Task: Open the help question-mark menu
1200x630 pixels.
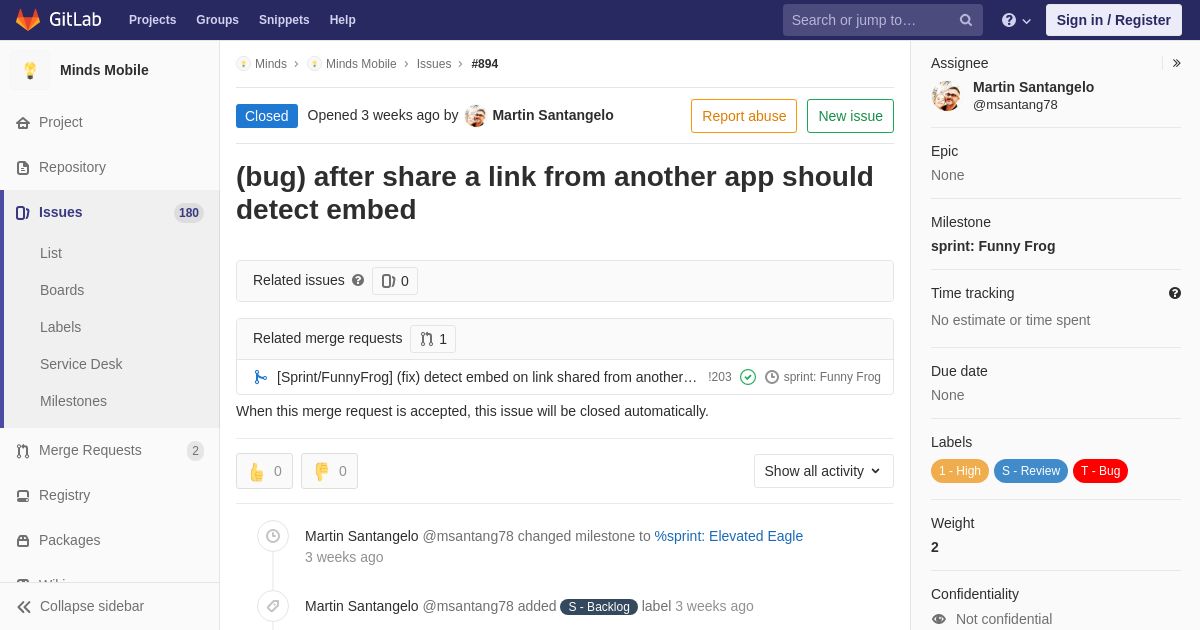Action: pyautogui.click(x=1016, y=20)
